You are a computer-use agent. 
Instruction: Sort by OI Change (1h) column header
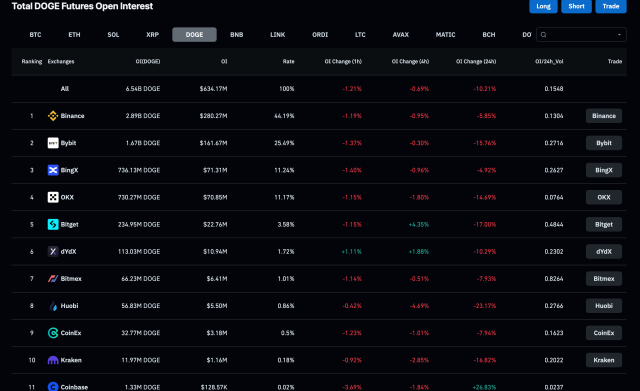coord(343,62)
